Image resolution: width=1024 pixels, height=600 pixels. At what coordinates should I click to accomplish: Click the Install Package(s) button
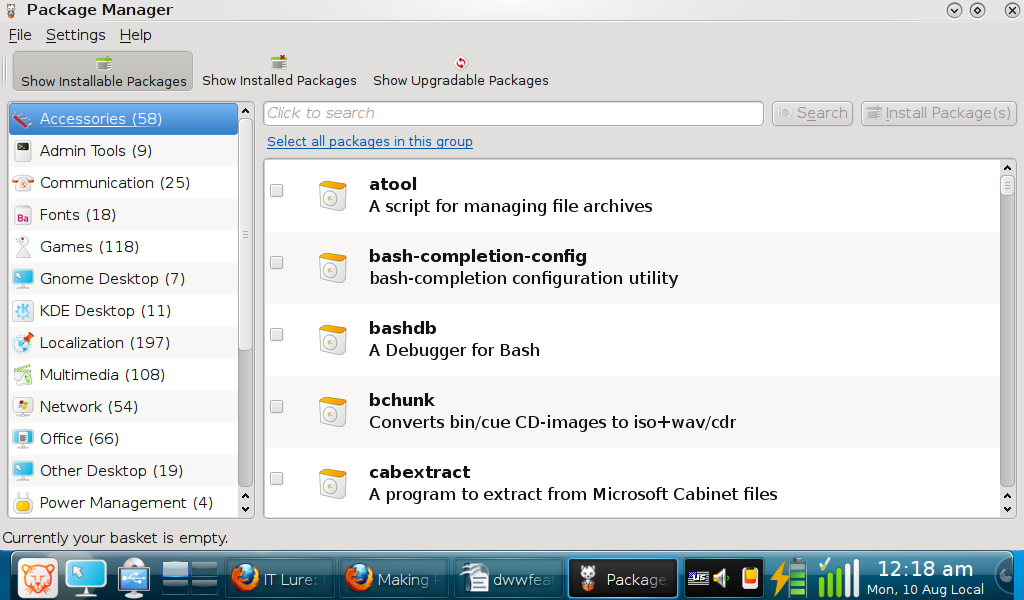(938, 113)
